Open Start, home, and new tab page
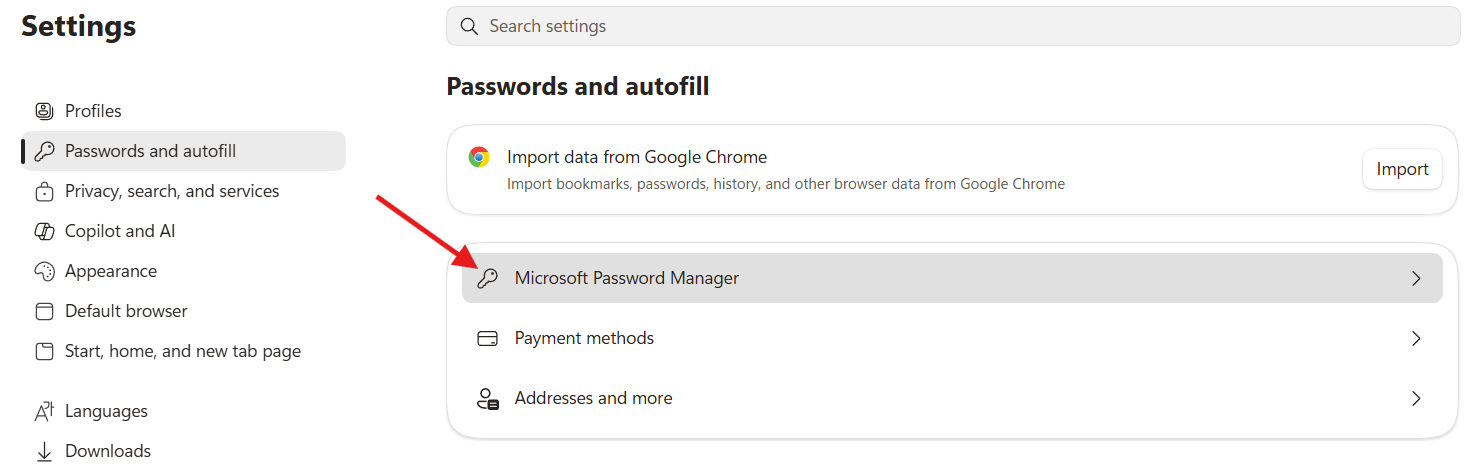1477x472 pixels. (184, 351)
